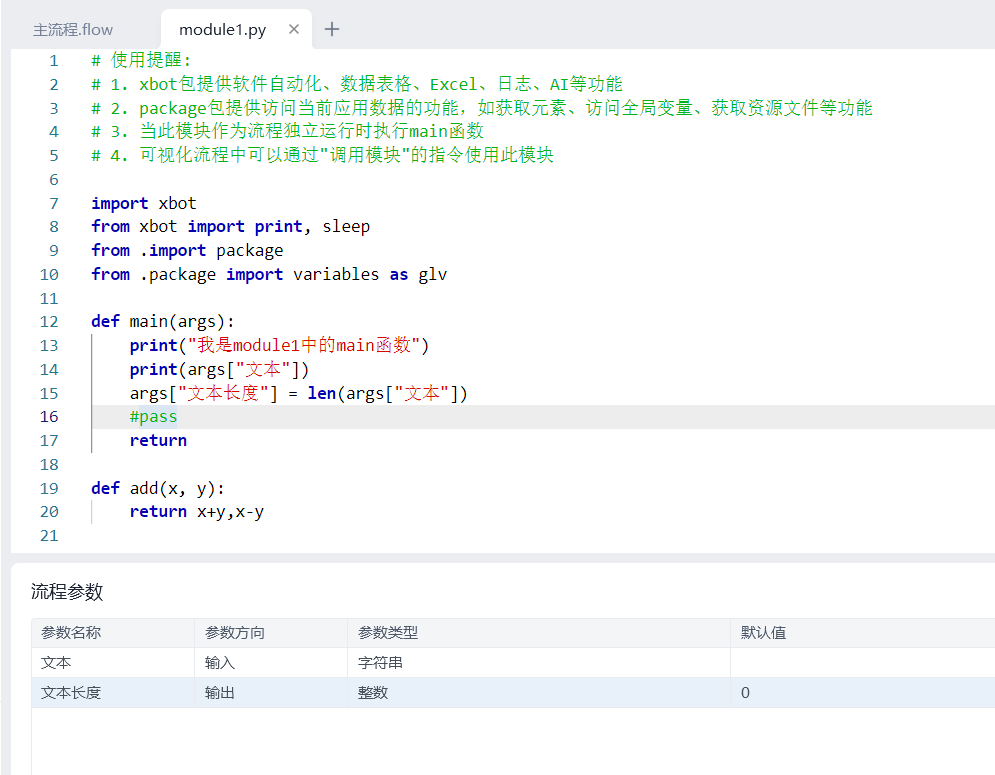Click the 'import xbot' statement
This screenshot has width=995, height=775.
point(143,203)
